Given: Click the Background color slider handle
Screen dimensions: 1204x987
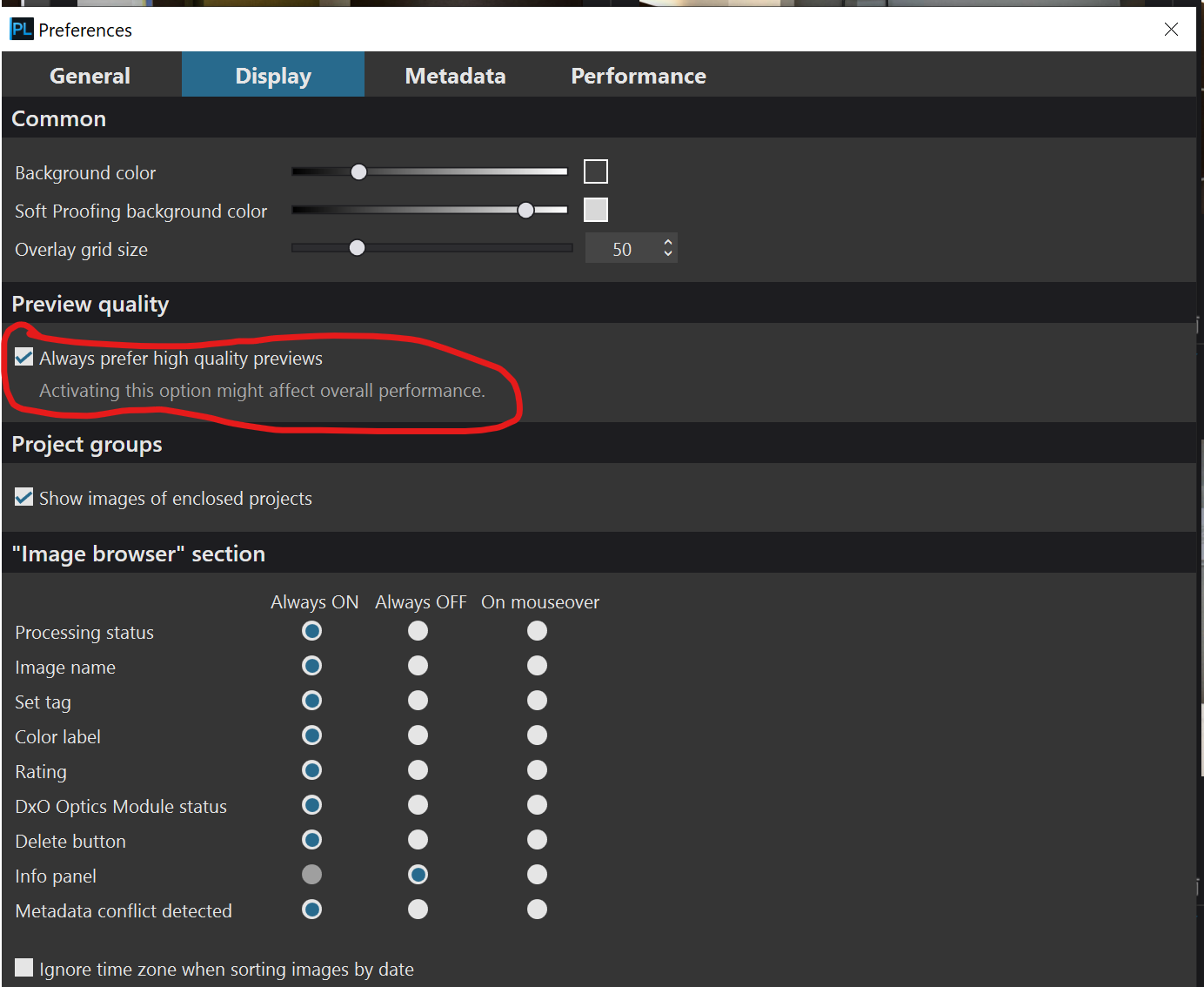Looking at the screenshot, I should [x=358, y=172].
